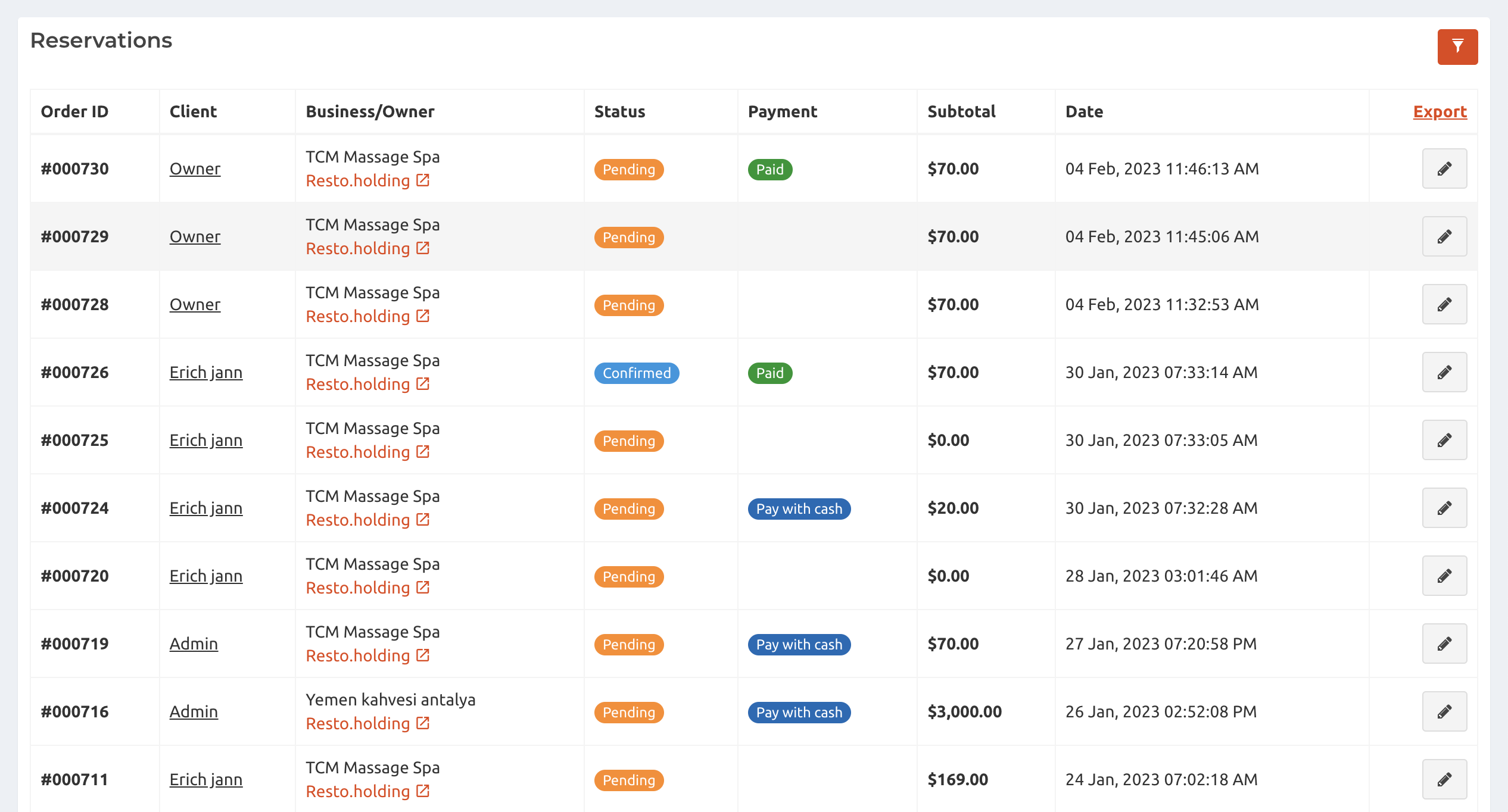Open Owner client on order #000730
Image resolution: width=1508 pixels, height=812 pixels.
pyautogui.click(x=195, y=169)
